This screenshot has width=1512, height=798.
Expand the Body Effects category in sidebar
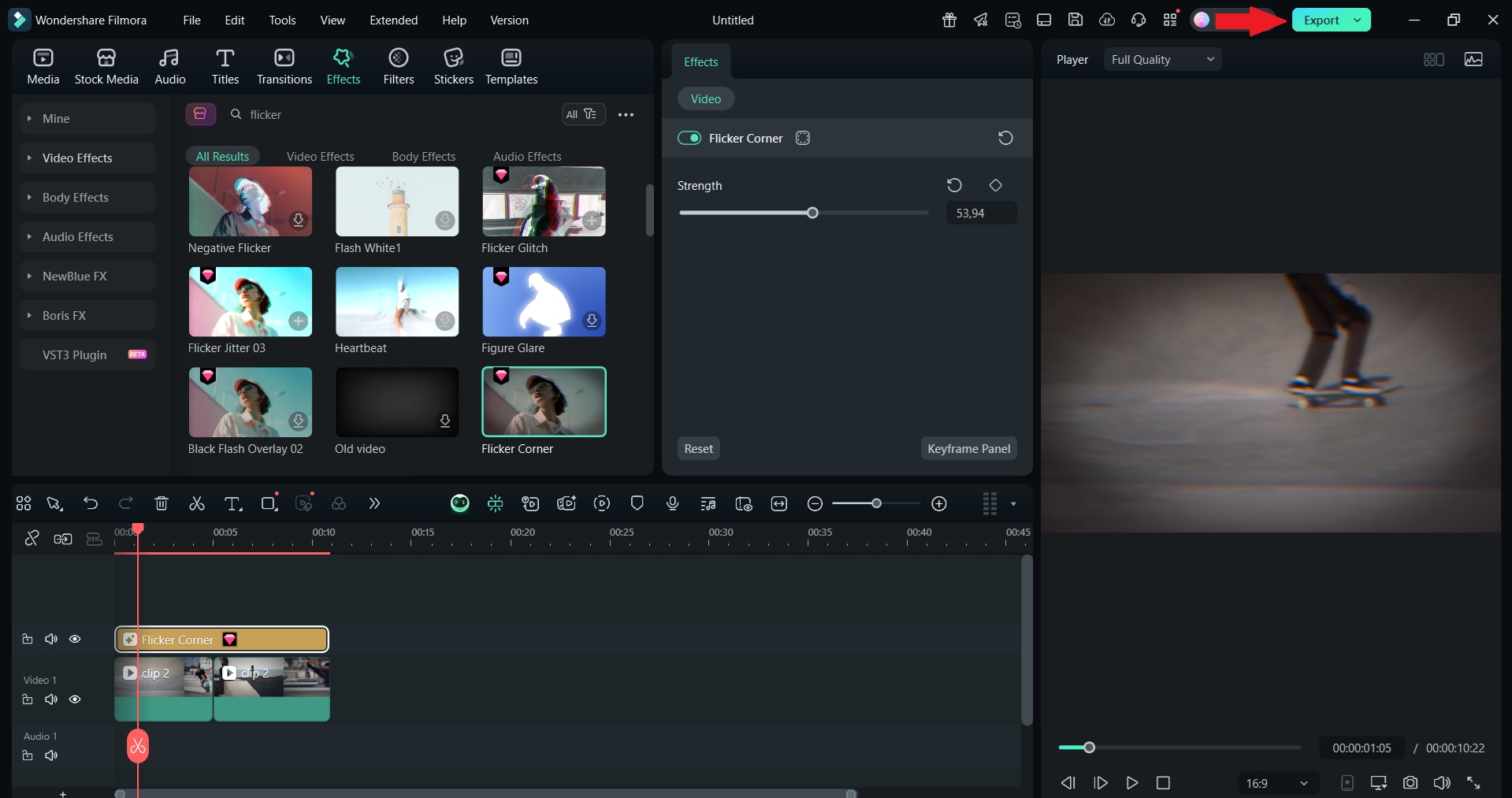pos(76,197)
